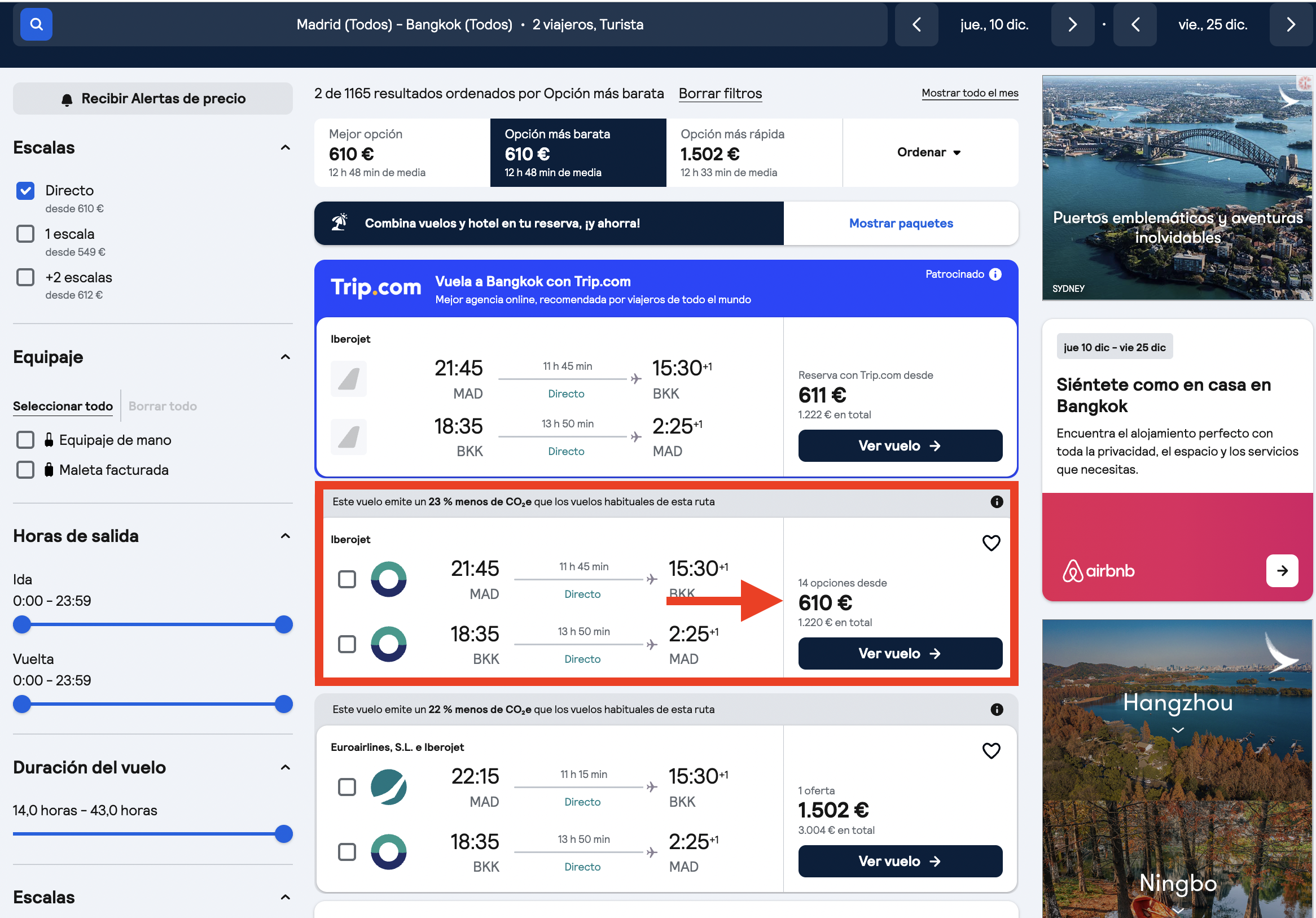The width and height of the screenshot is (1316, 918).
Task: Collapse the Horas de salida section
Action: [285, 536]
